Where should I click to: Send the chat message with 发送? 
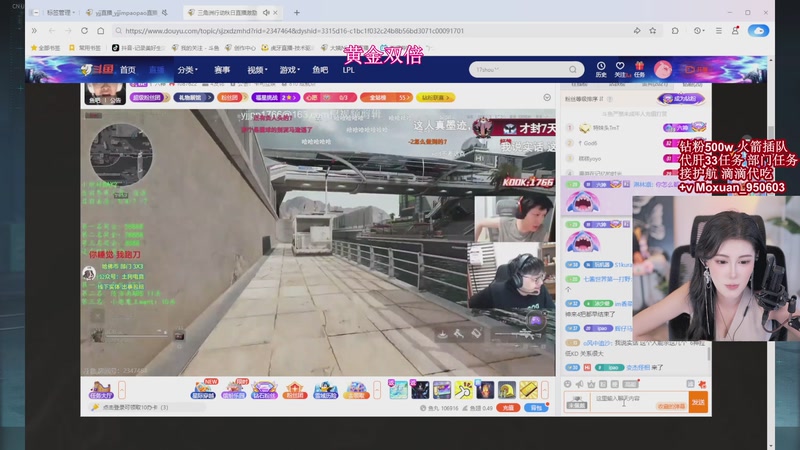point(698,402)
